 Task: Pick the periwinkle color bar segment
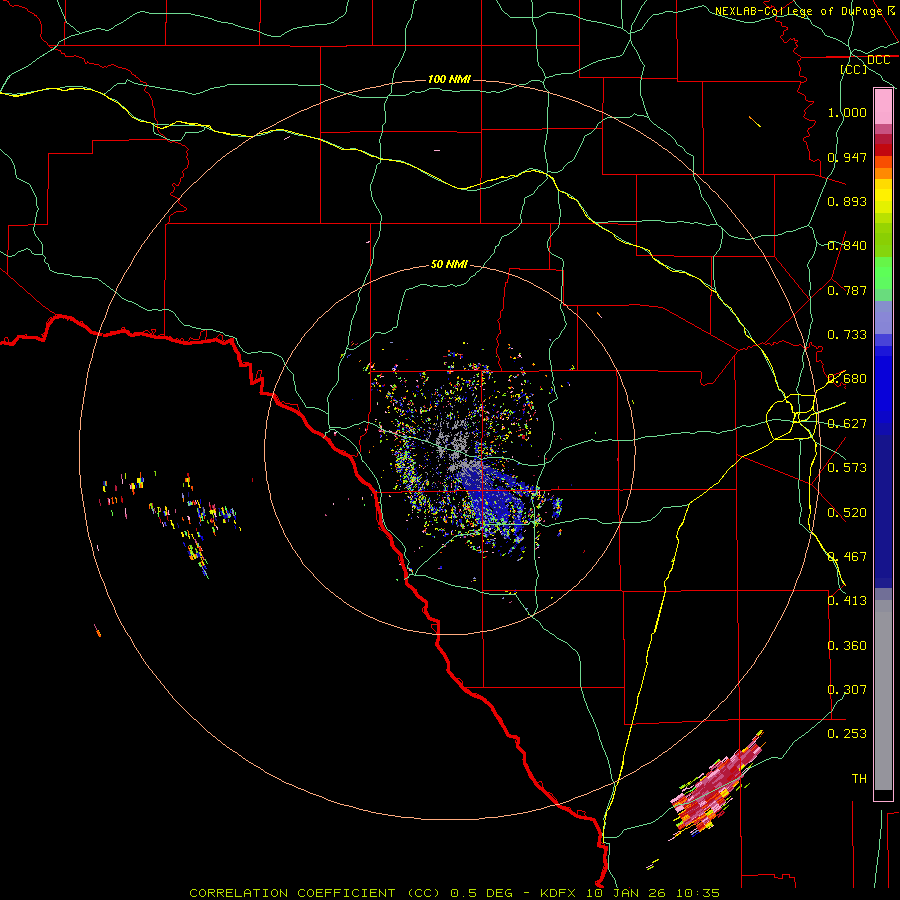[x=883, y=317]
